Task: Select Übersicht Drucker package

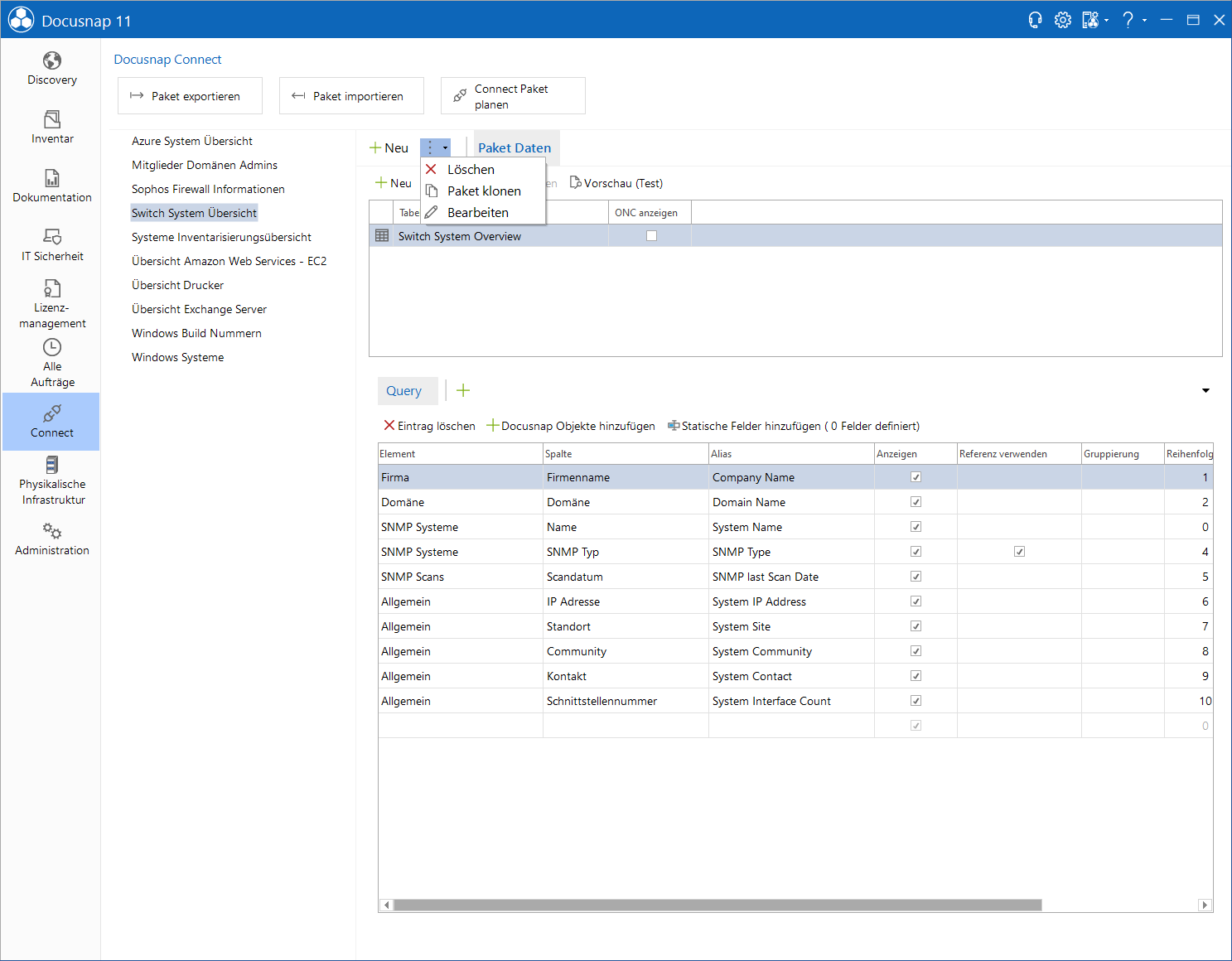Action: [177, 285]
